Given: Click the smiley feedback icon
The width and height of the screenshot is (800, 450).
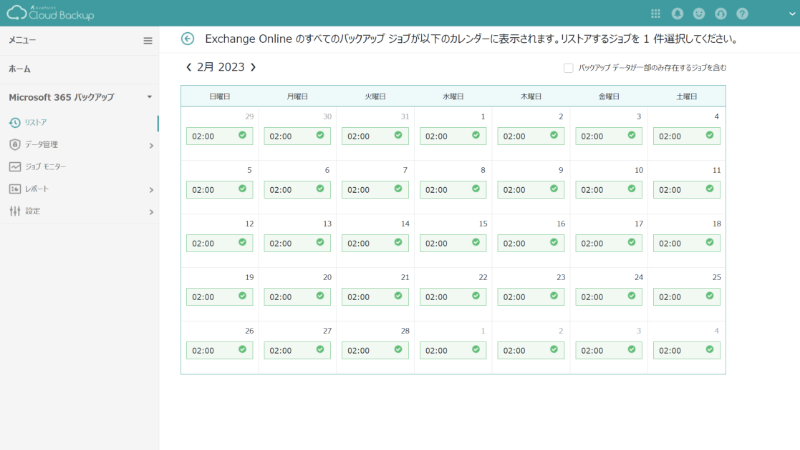Looking at the screenshot, I should coord(699,14).
